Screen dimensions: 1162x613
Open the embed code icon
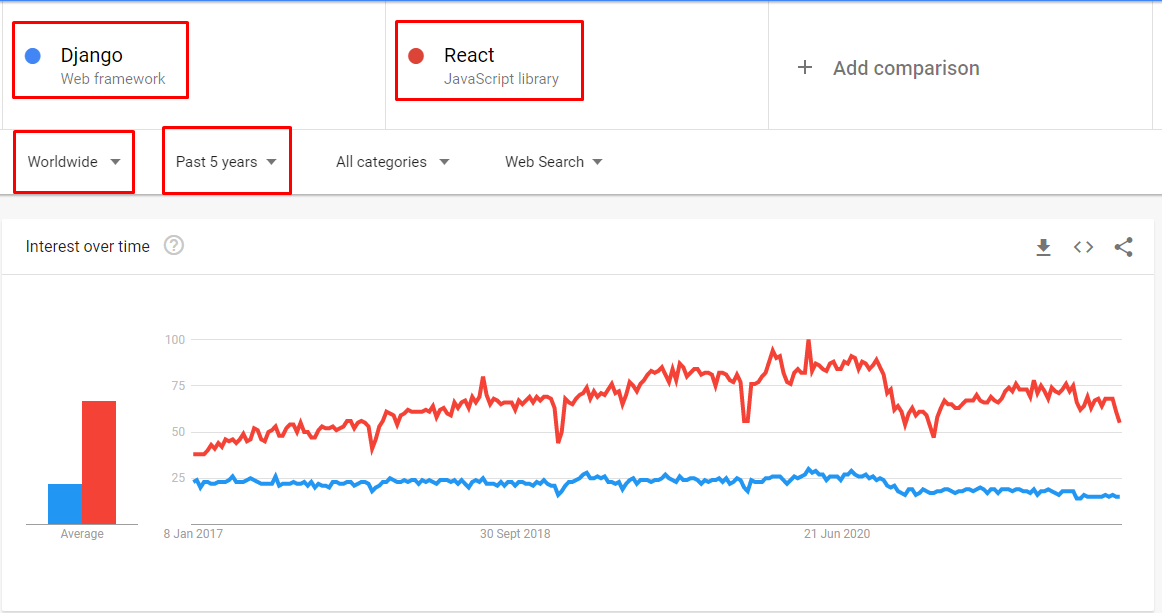tap(1083, 247)
